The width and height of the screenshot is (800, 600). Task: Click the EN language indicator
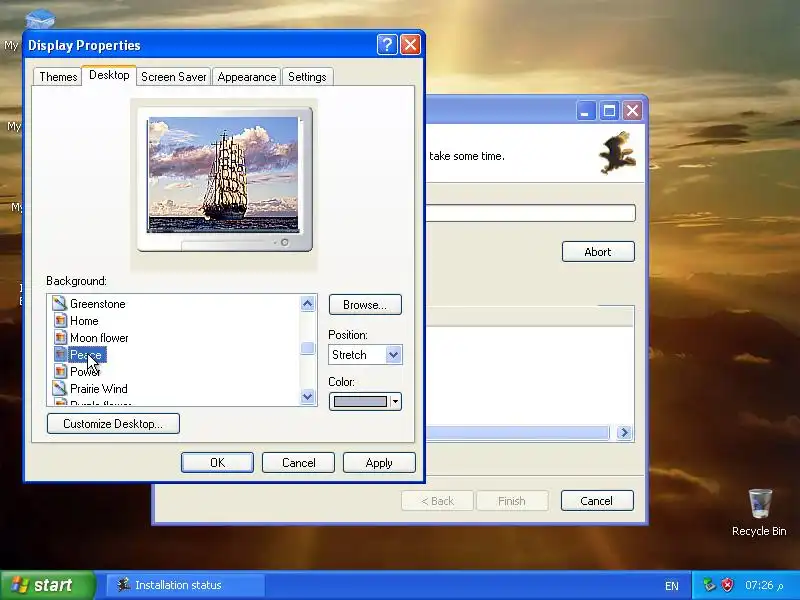pos(672,586)
